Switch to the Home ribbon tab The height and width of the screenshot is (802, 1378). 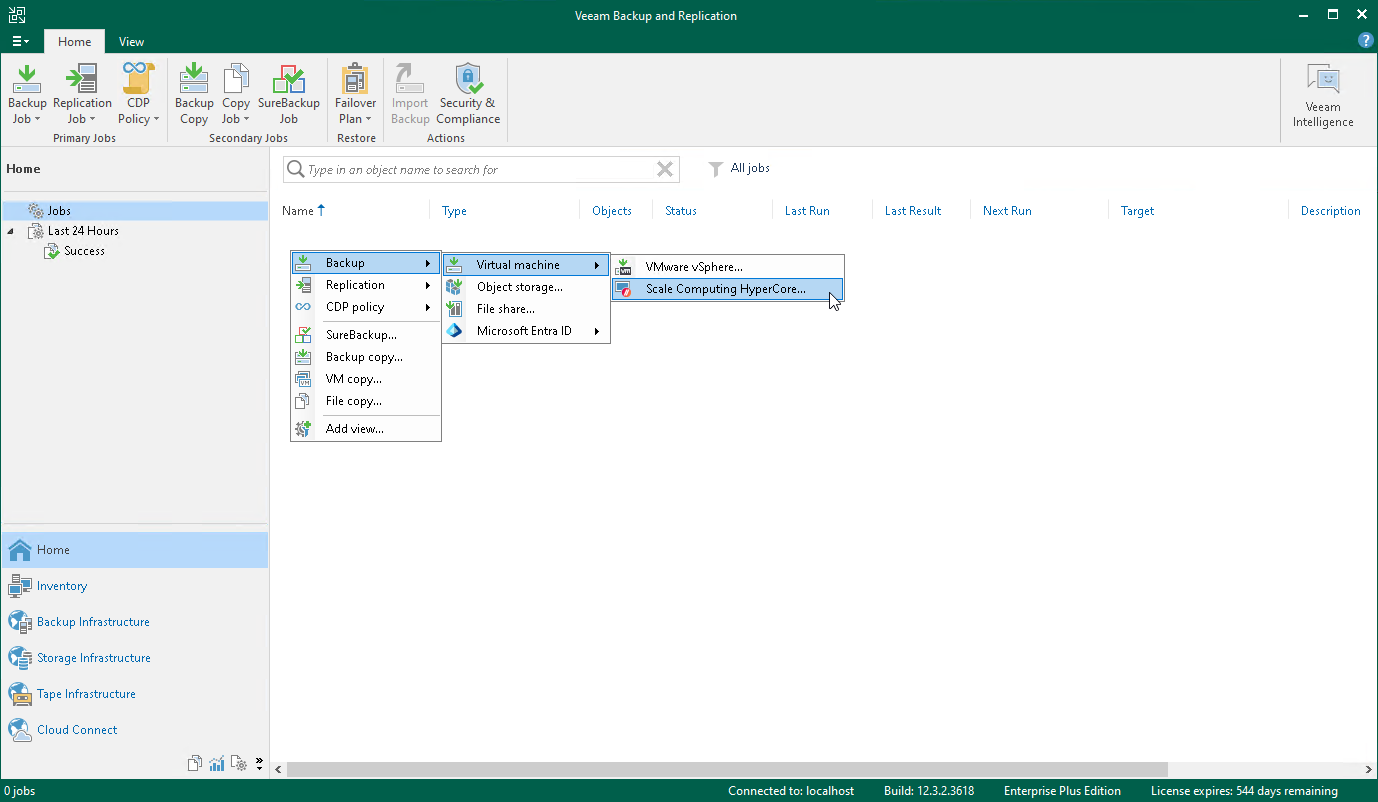(74, 42)
